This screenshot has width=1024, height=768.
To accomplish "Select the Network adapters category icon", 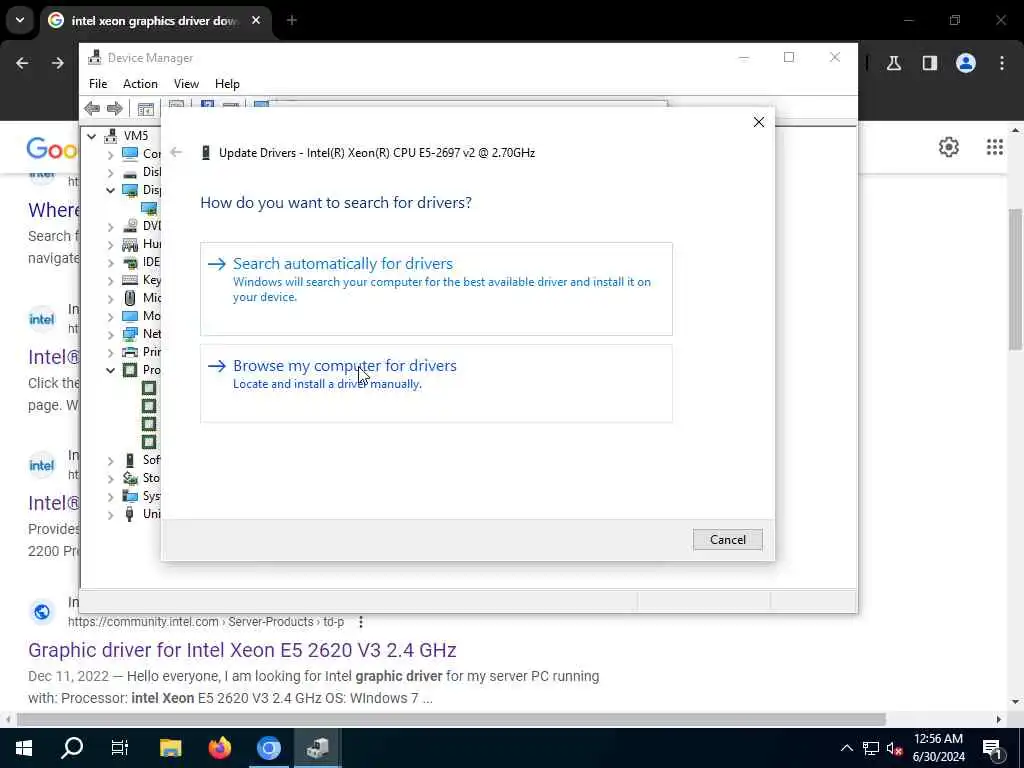I will [x=131, y=334].
